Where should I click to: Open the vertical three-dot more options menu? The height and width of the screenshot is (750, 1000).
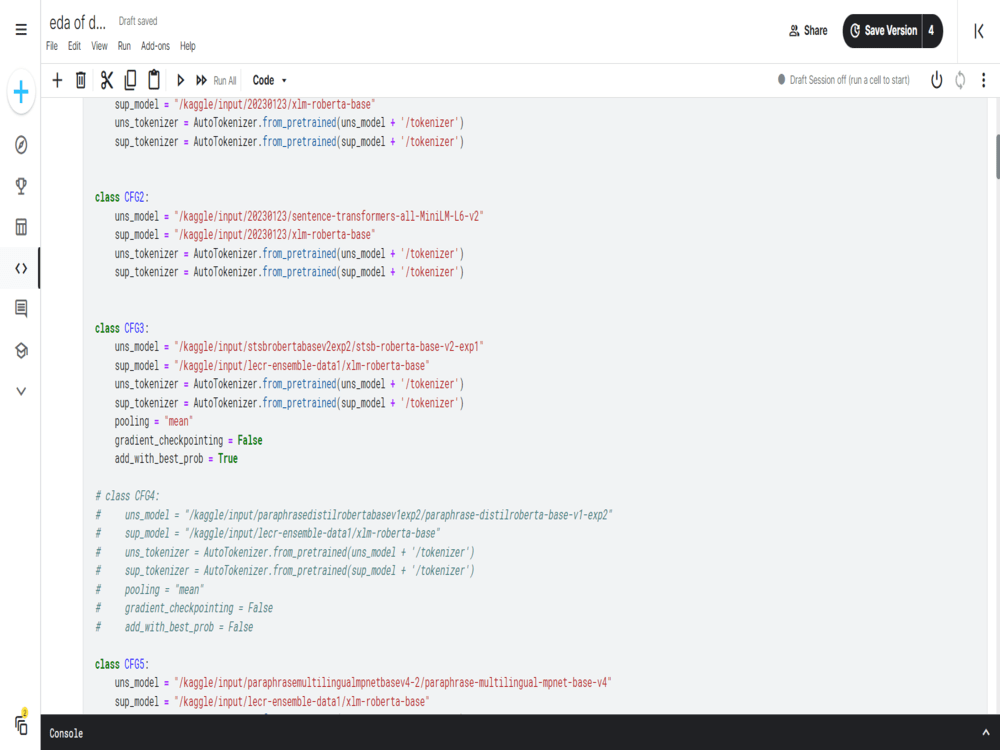(983, 80)
